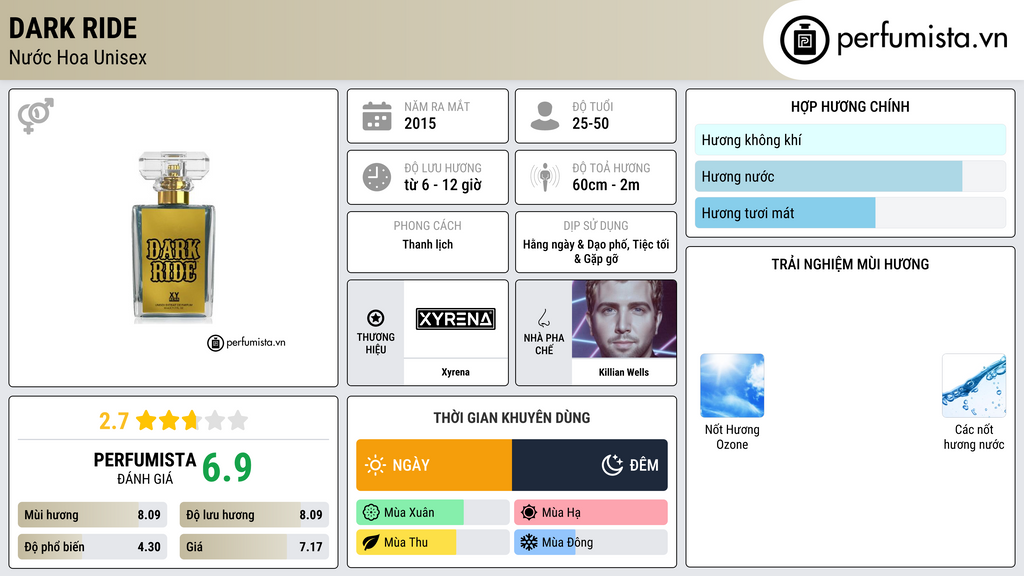Viewport: 1024px width, 576px height.
Task: Click the sillage value 60cm - 2m
Action: (x=606, y=185)
